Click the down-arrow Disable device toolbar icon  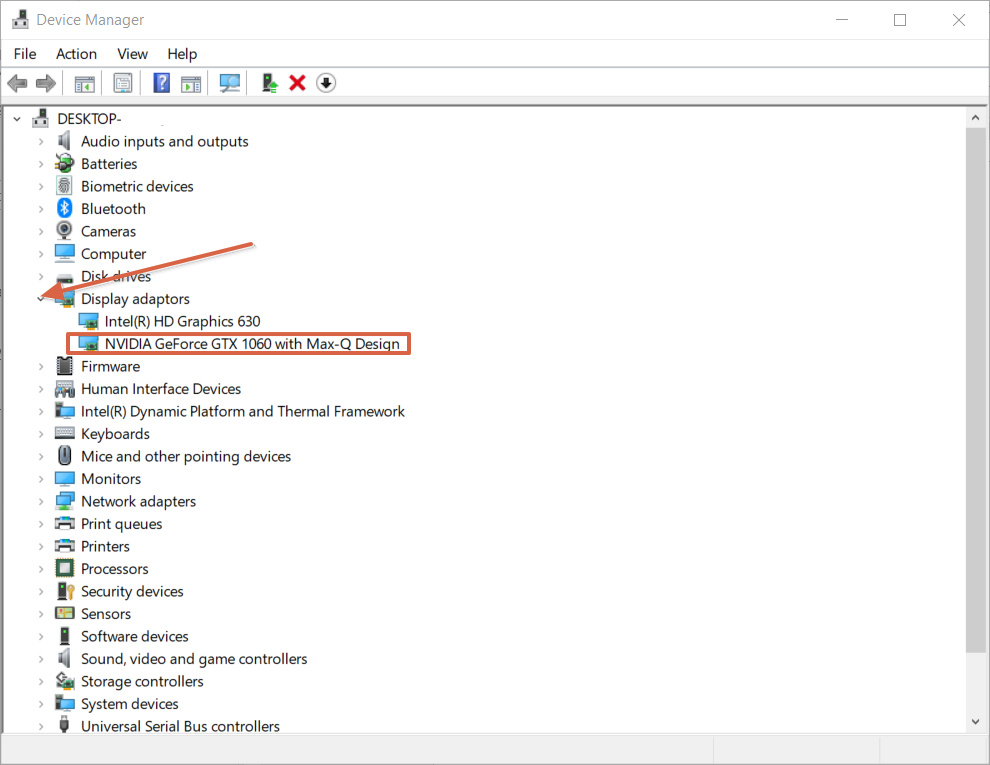pyautogui.click(x=326, y=83)
